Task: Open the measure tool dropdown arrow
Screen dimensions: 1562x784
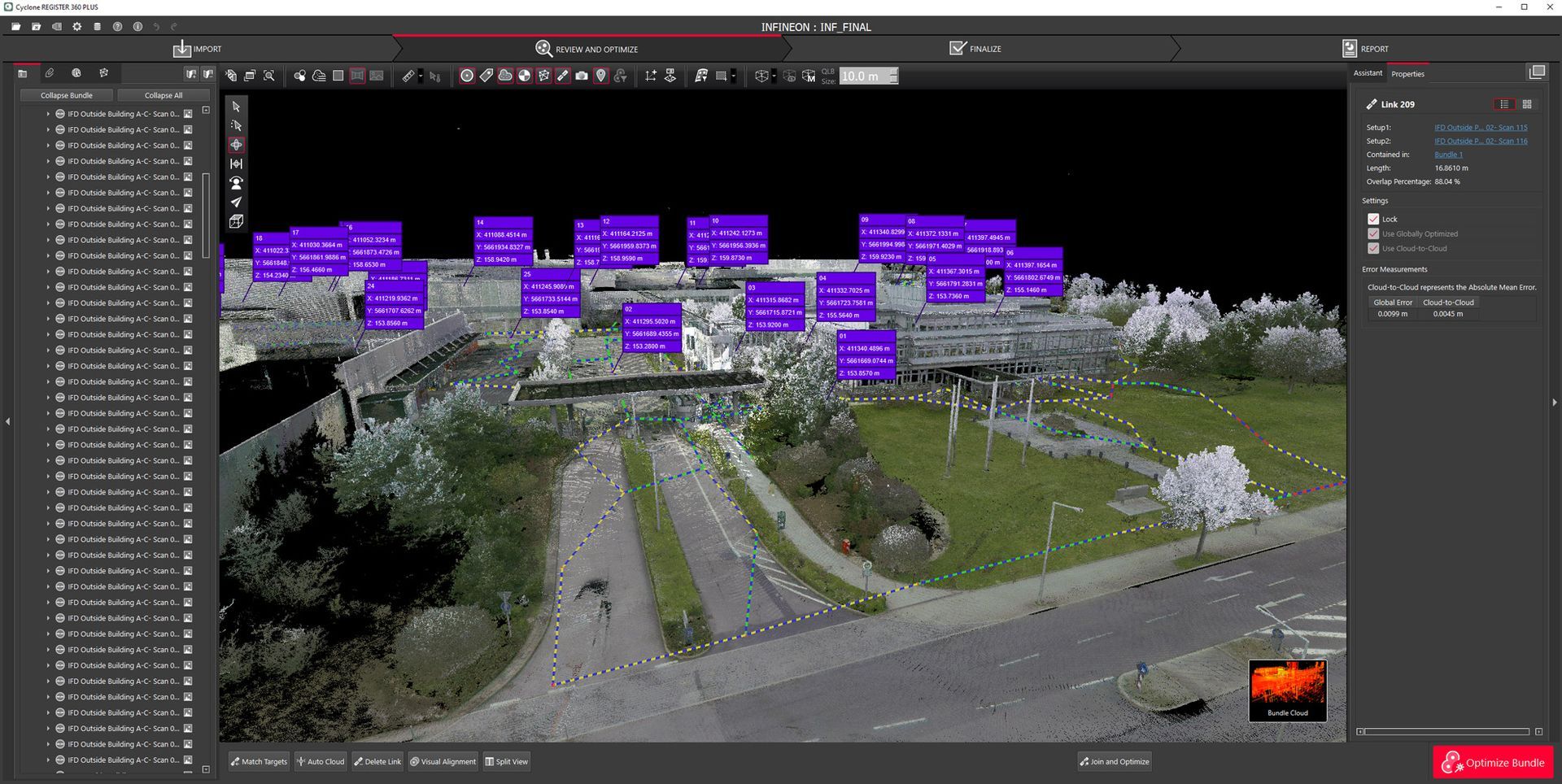Action: (x=421, y=76)
